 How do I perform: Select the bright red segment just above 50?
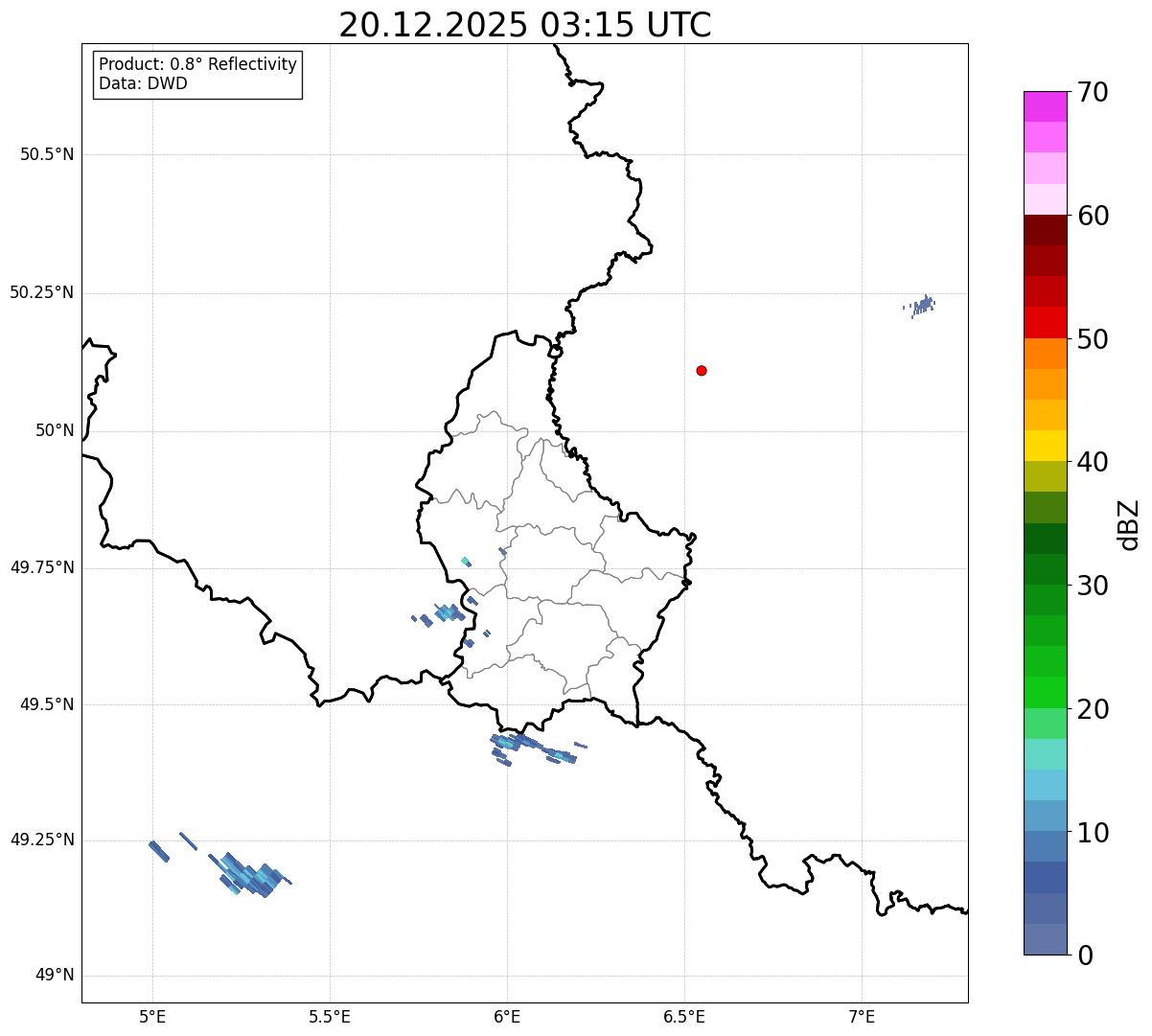(1045, 322)
